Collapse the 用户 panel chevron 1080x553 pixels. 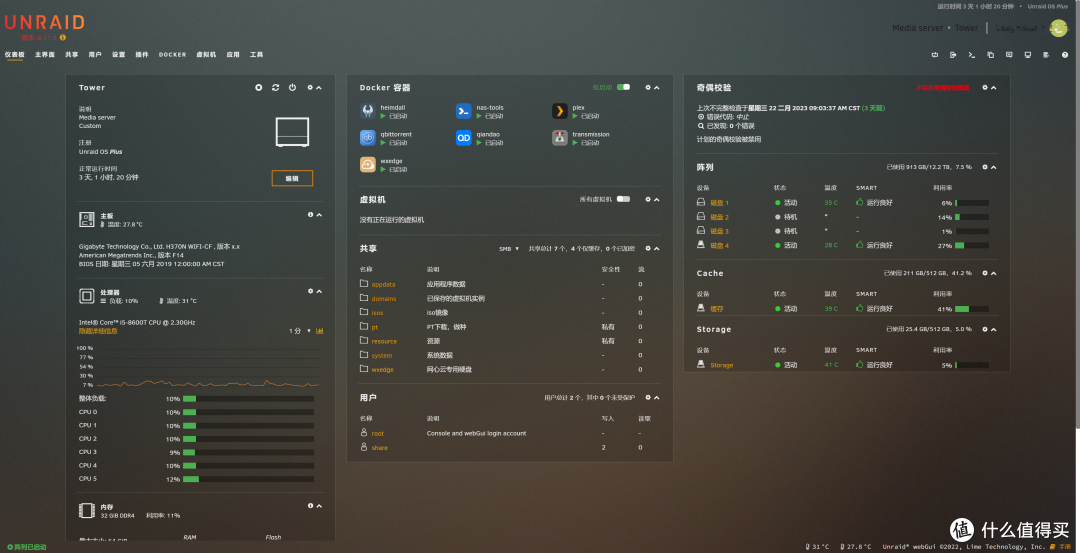(656, 397)
